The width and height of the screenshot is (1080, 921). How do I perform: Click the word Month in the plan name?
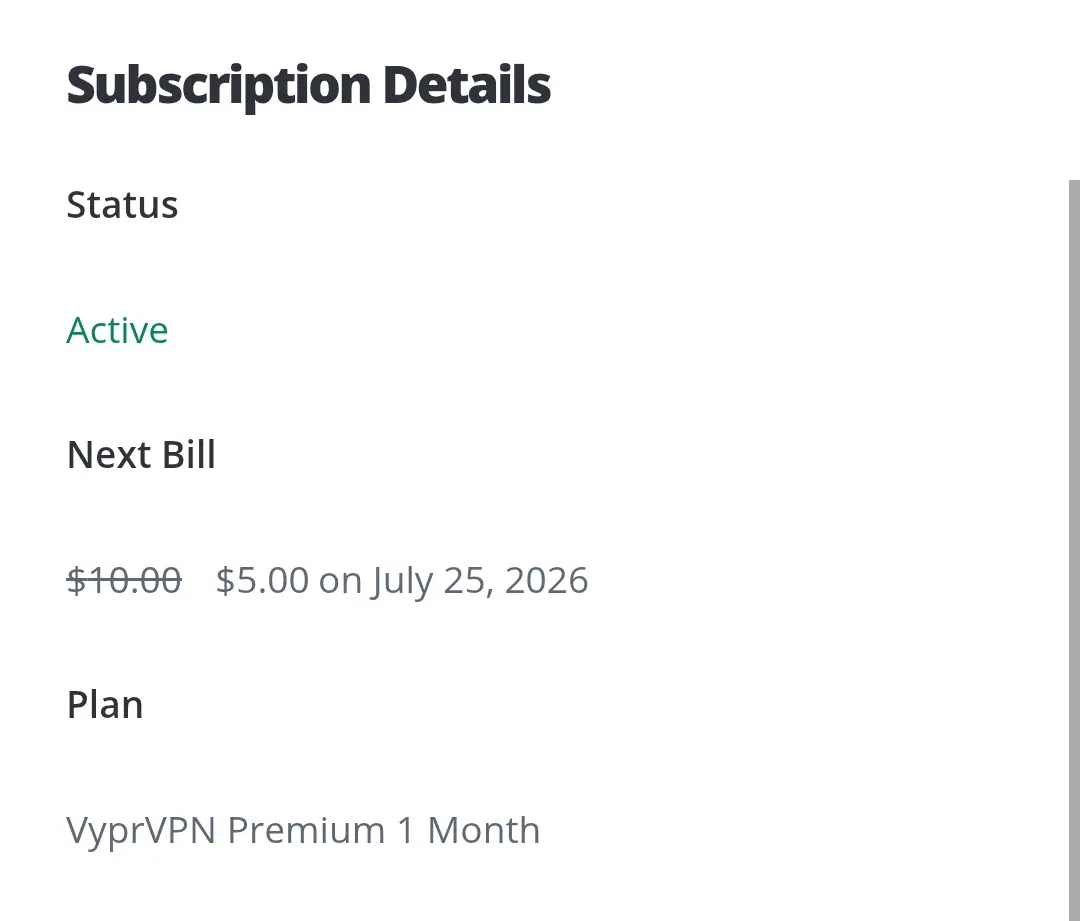[484, 830]
